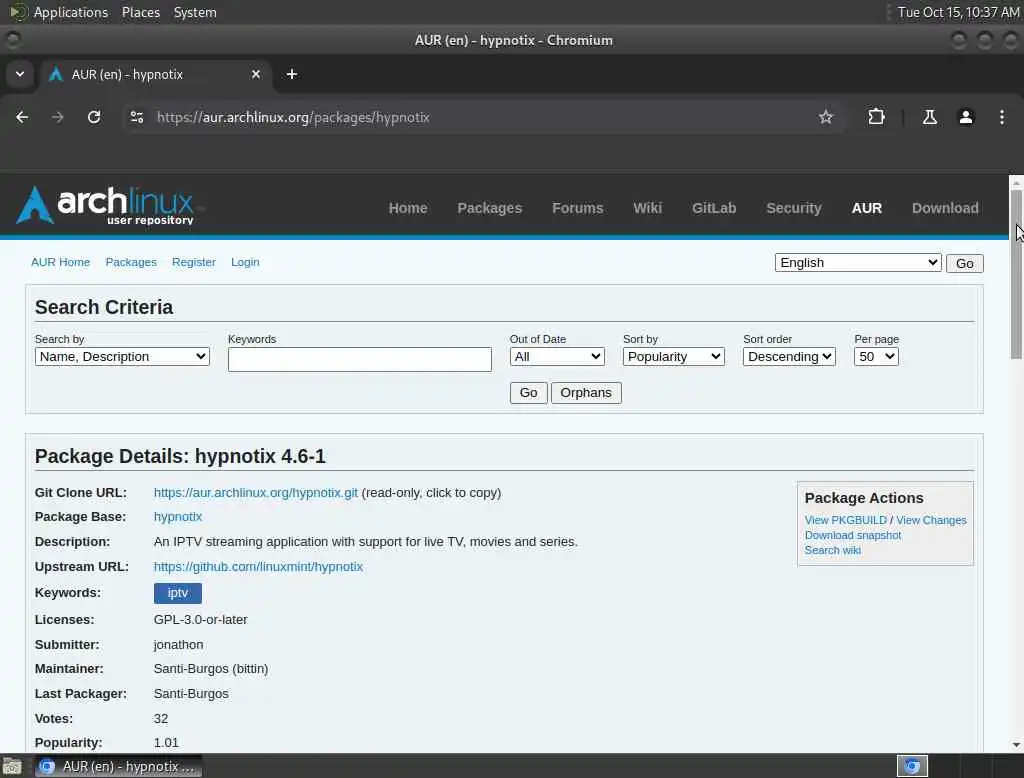Open Chromium three-dot menu
The height and width of the screenshot is (778, 1024).
[1002, 117]
